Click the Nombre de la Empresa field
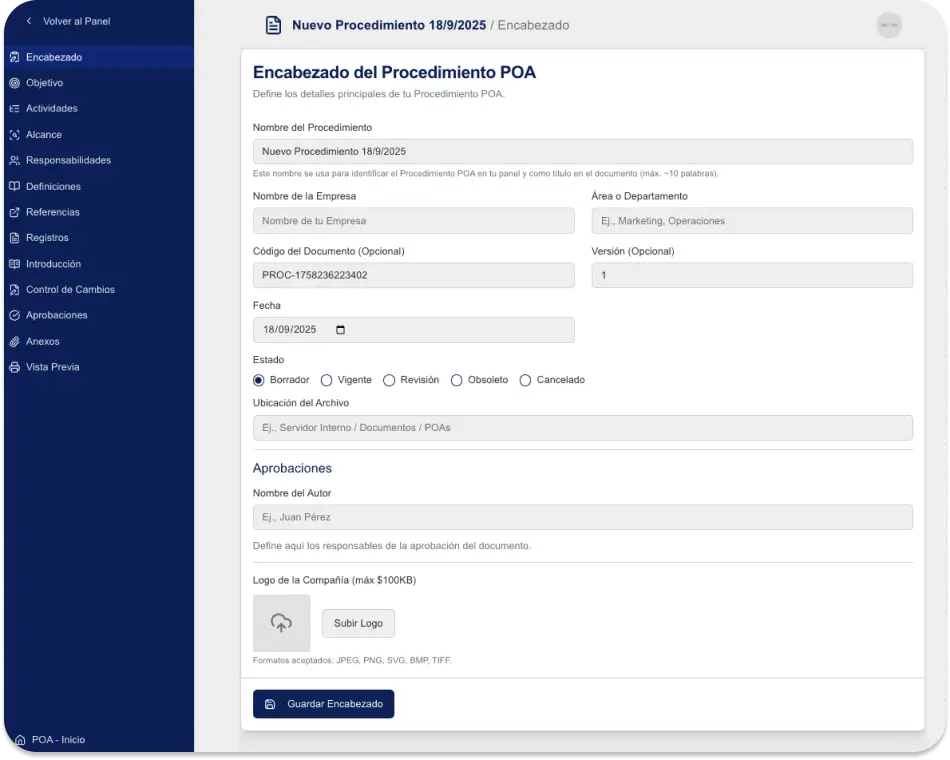The height and width of the screenshot is (760, 950). [x=413, y=221]
